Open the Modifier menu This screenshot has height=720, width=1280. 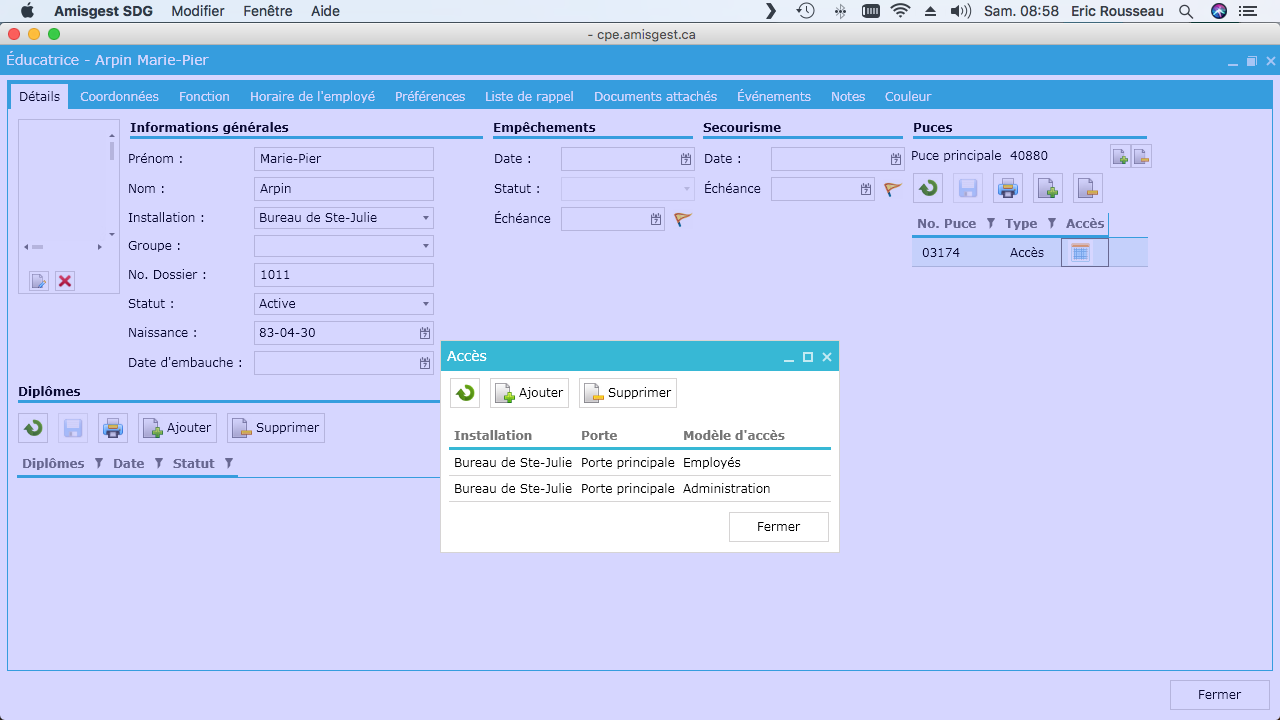click(198, 11)
